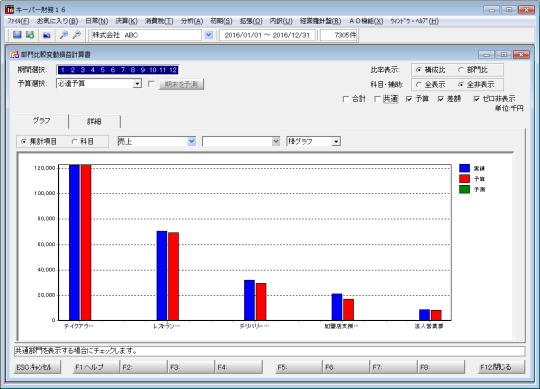Expand the 売上 dropdown
The width and height of the screenshot is (540, 389).
(191, 141)
